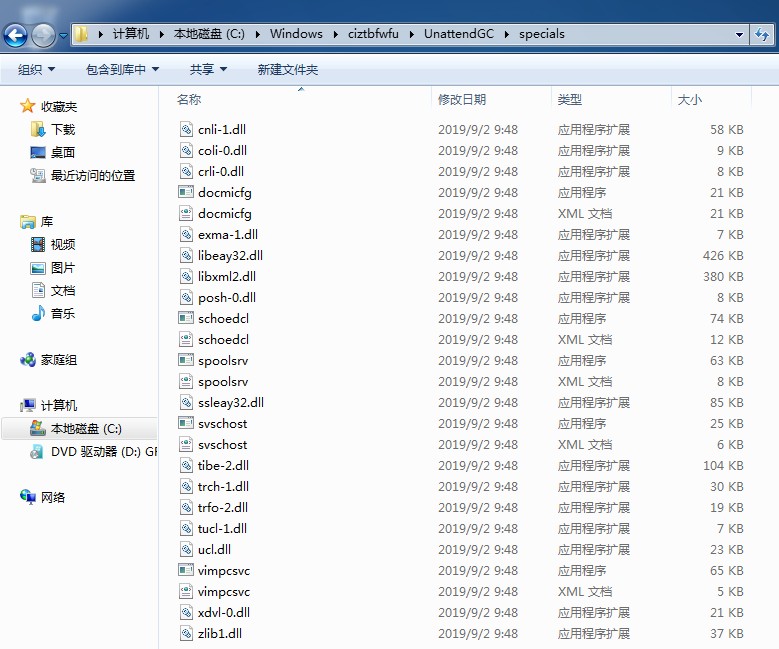Open the 文档 library
Viewport: 779px width, 649px height.
pyautogui.click(x=63, y=291)
